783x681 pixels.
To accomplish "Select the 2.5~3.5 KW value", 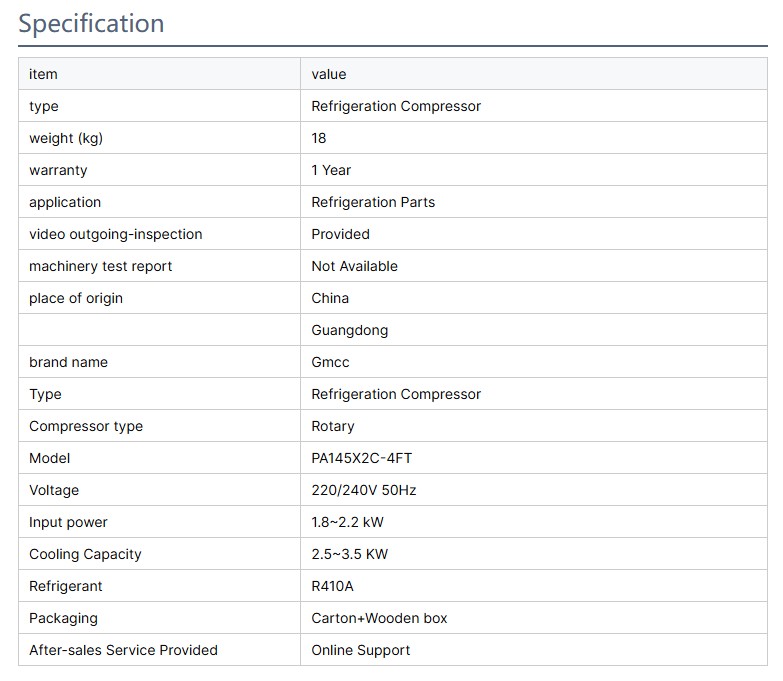I will click(x=349, y=554).
